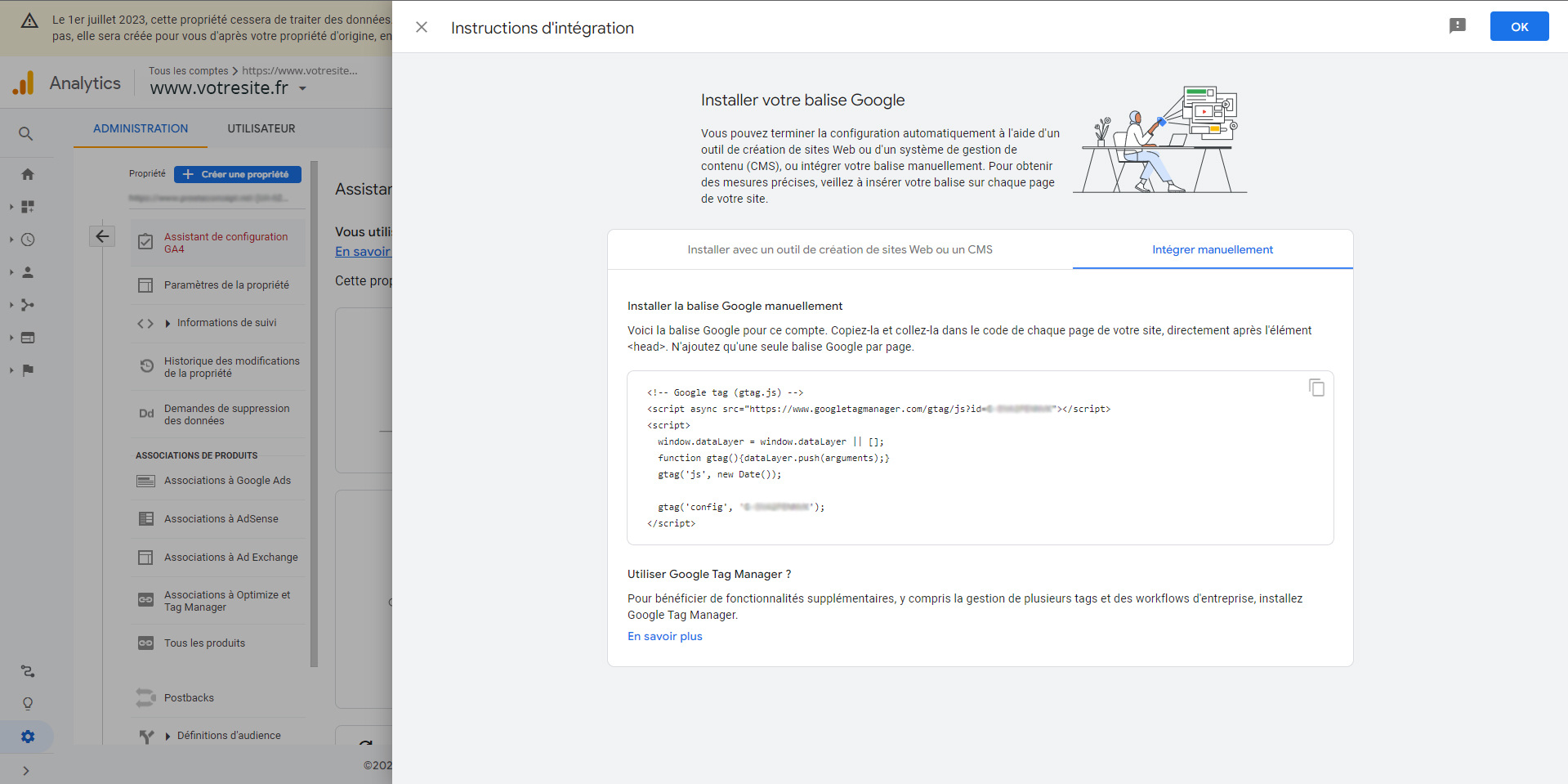The height and width of the screenshot is (784, 1568).
Task: Click the audience definitions fork icon
Action: (146, 737)
